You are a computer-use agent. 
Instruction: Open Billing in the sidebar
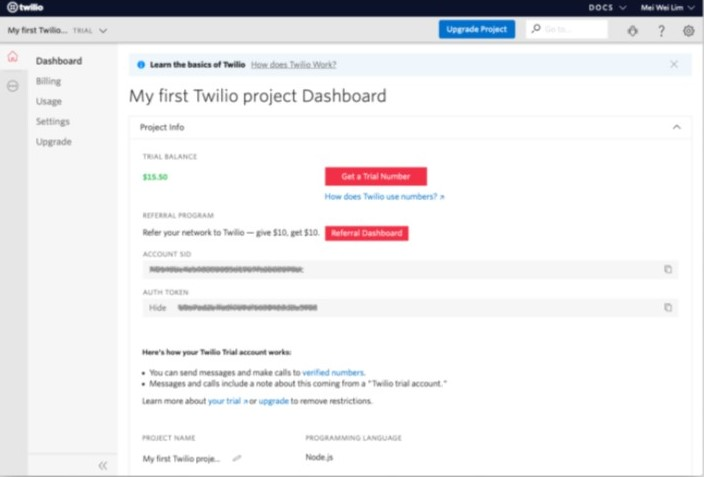48,81
